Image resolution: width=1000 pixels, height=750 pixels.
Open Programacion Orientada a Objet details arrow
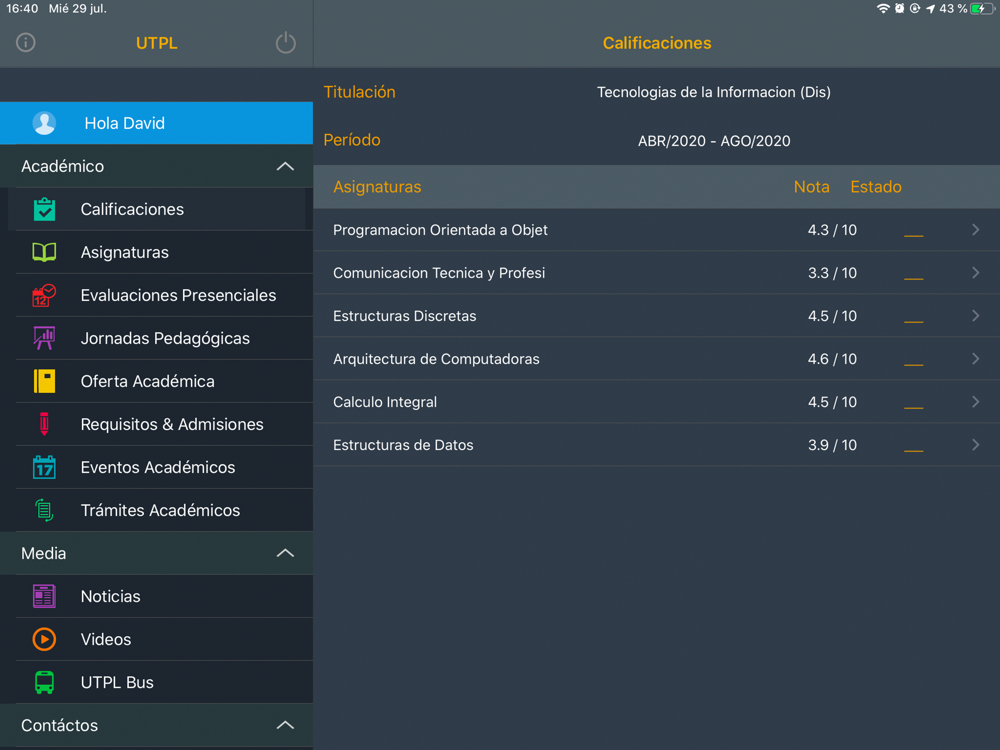[x=975, y=230]
